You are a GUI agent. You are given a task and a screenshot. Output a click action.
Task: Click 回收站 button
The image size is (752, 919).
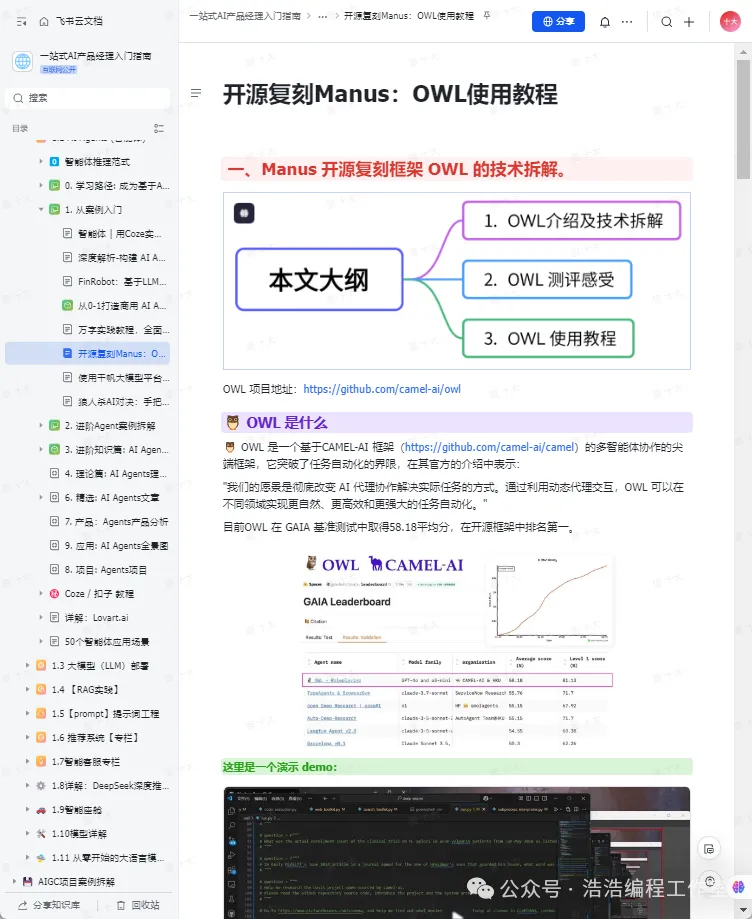click(x=138, y=906)
